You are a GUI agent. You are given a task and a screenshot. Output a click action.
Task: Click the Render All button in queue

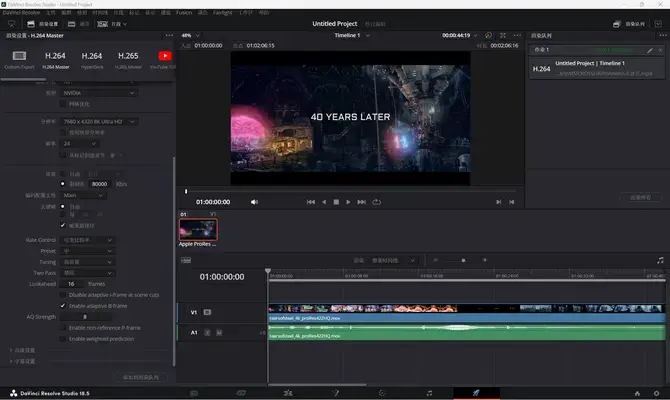[641, 197]
